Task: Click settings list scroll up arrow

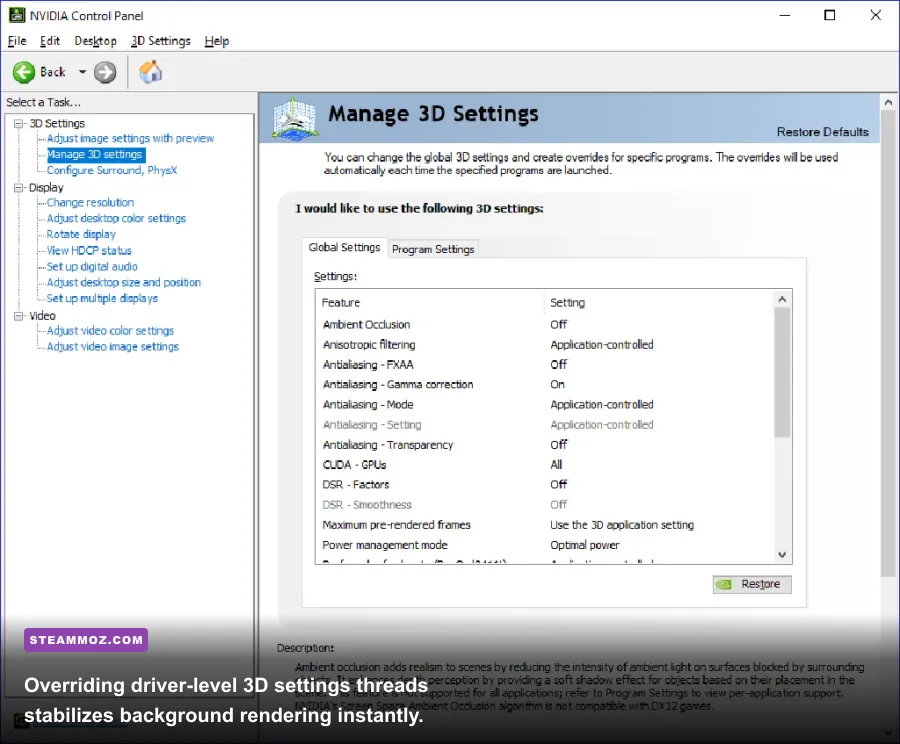Action: click(x=782, y=299)
